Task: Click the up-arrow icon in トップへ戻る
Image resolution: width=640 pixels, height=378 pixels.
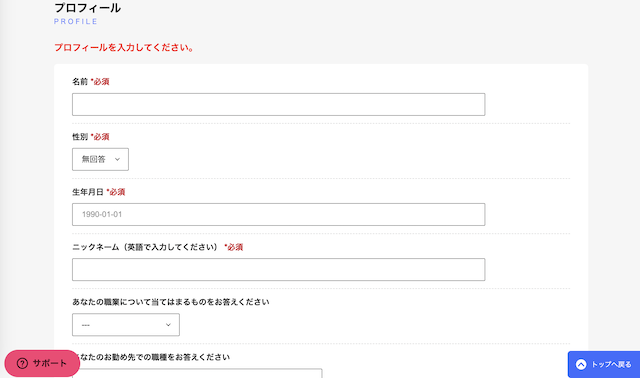Action: [581, 365]
